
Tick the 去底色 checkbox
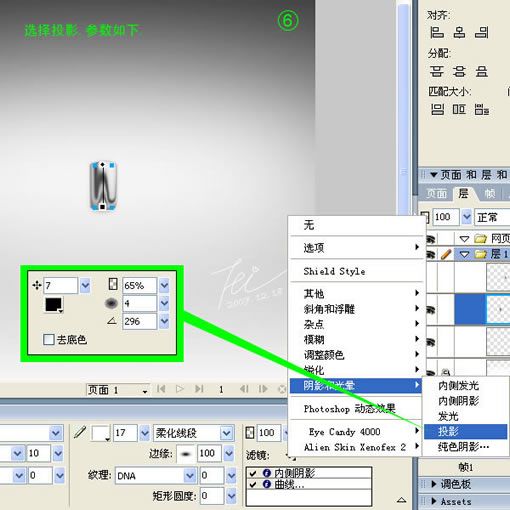49,339
